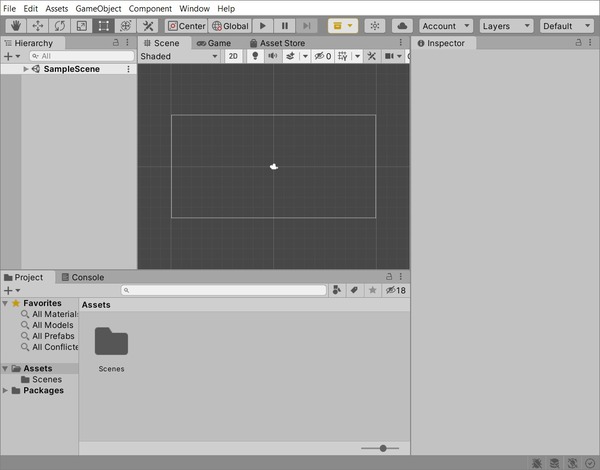Open the Collab cloud icon
This screenshot has width=600, height=470.
pos(402,26)
